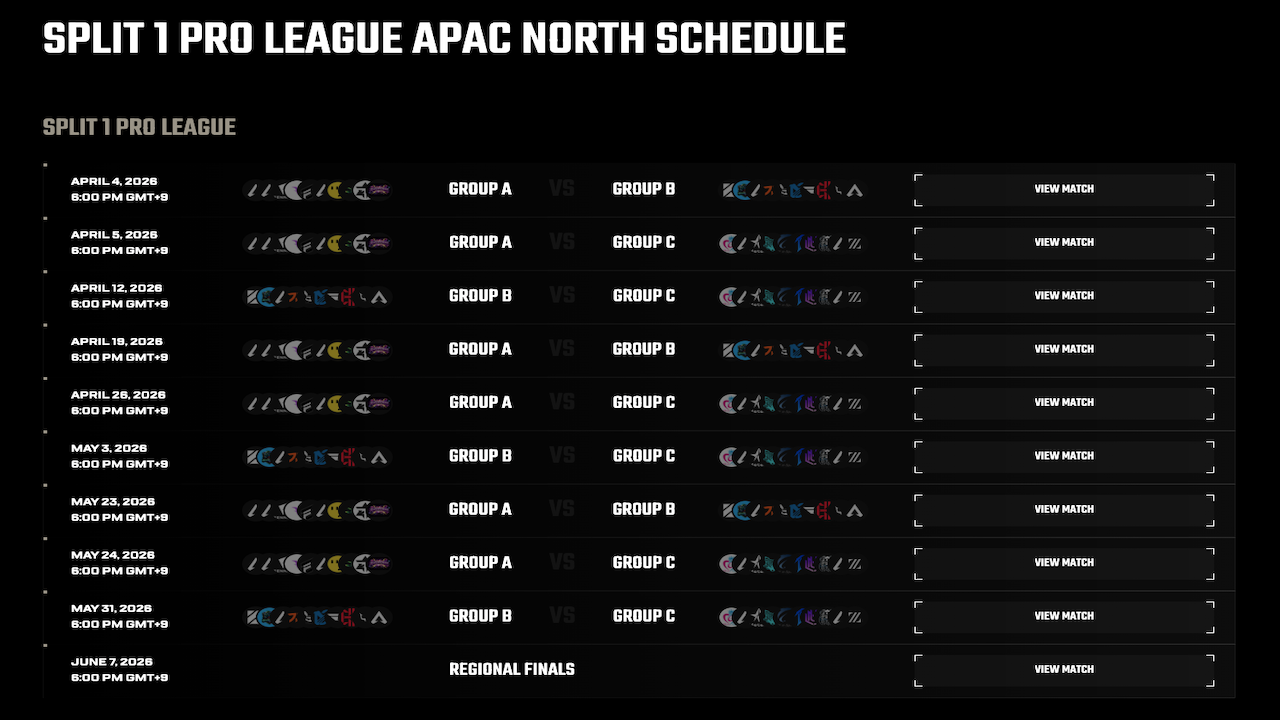This screenshot has width=1280, height=720.
Task: Click the white Apex triangle logo on April 19
Action: [855, 349]
